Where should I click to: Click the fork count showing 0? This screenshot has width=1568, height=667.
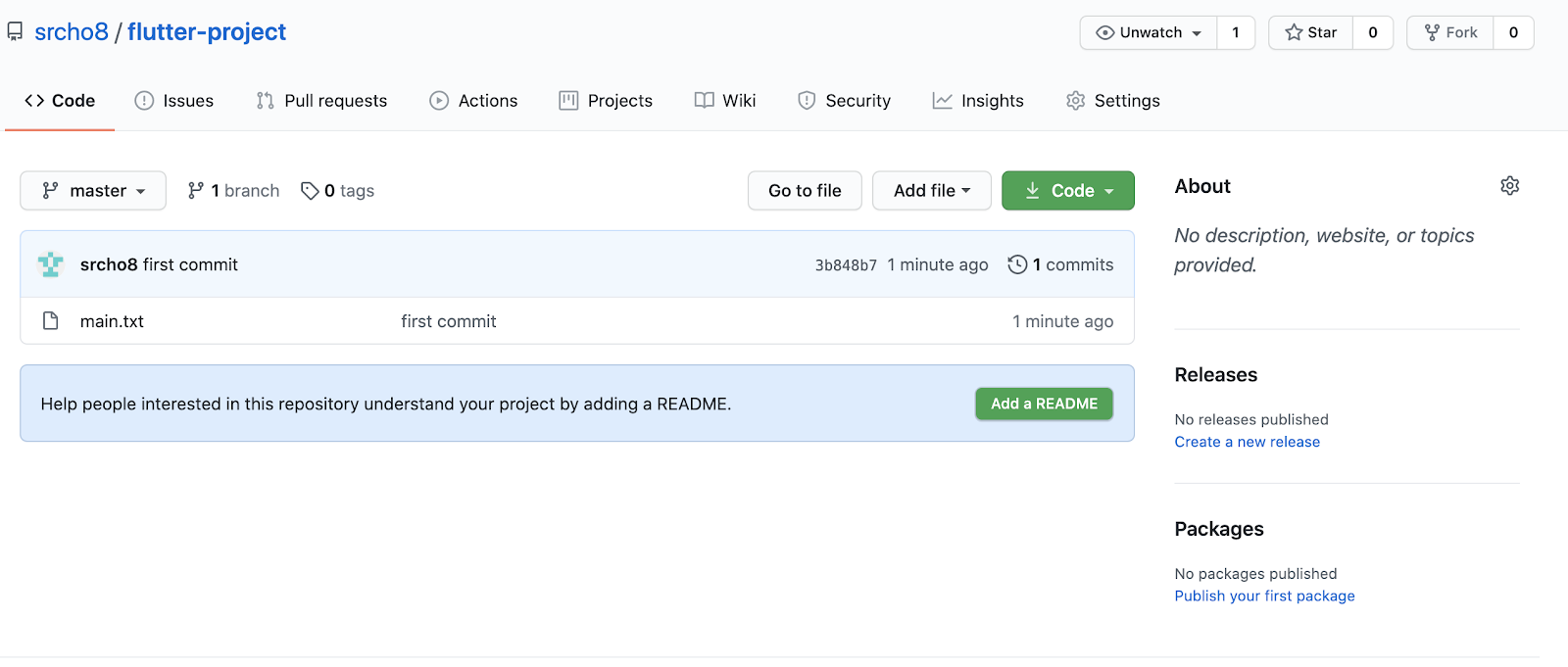tap(1513, 32)
